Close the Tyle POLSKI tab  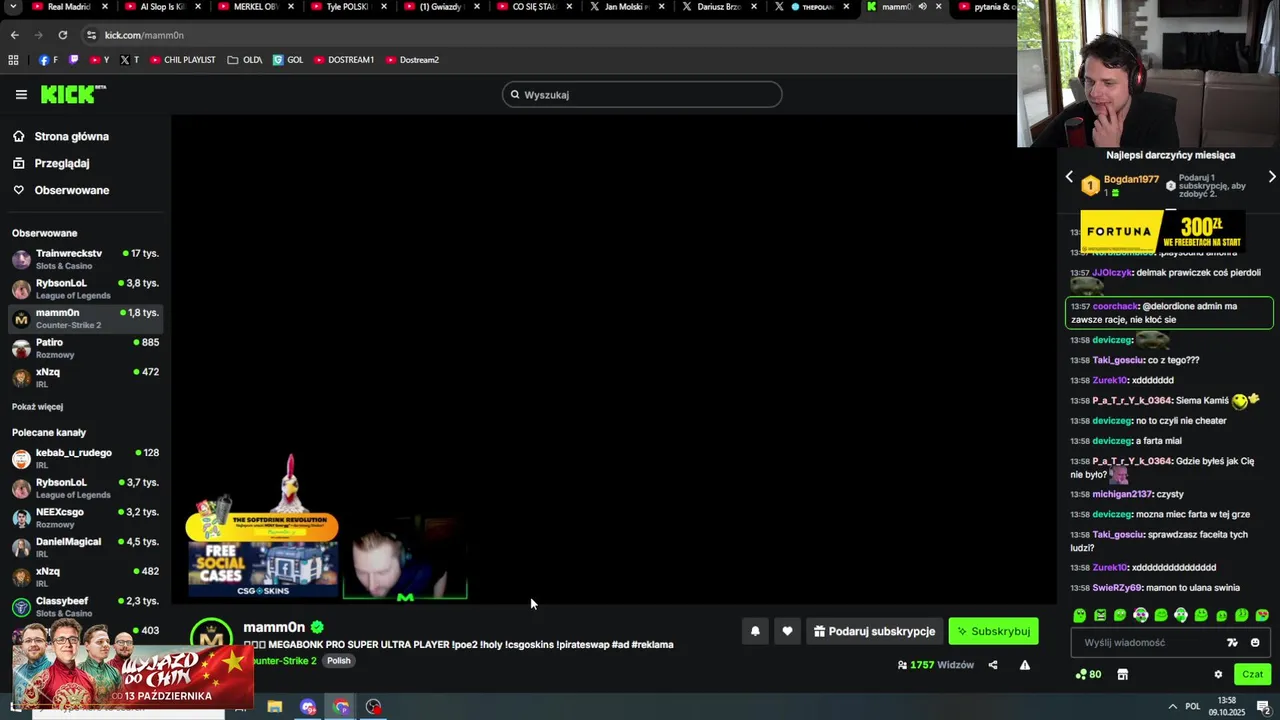[383, 7]
